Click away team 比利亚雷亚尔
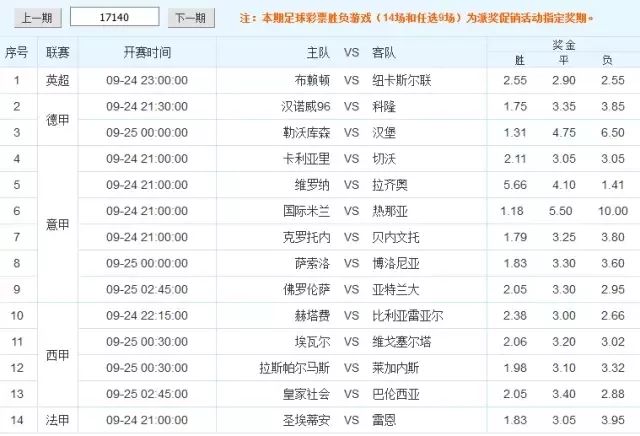This screenshot has height=436, width=640. 407,316
